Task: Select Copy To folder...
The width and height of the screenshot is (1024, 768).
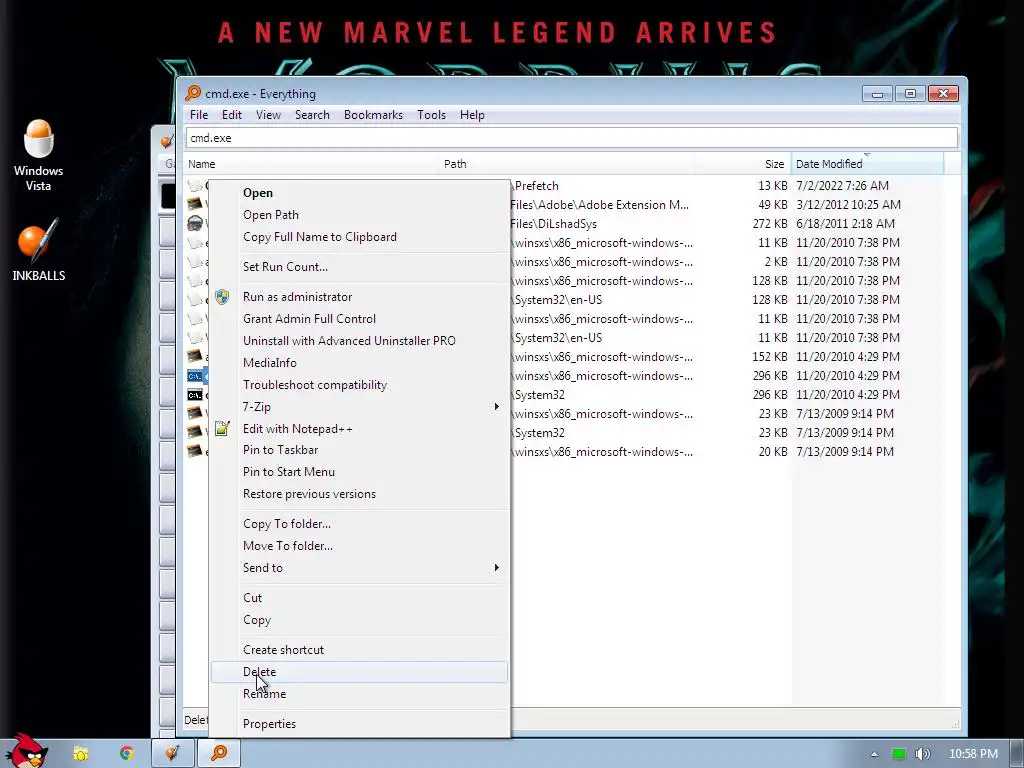Action: (287, 524)
